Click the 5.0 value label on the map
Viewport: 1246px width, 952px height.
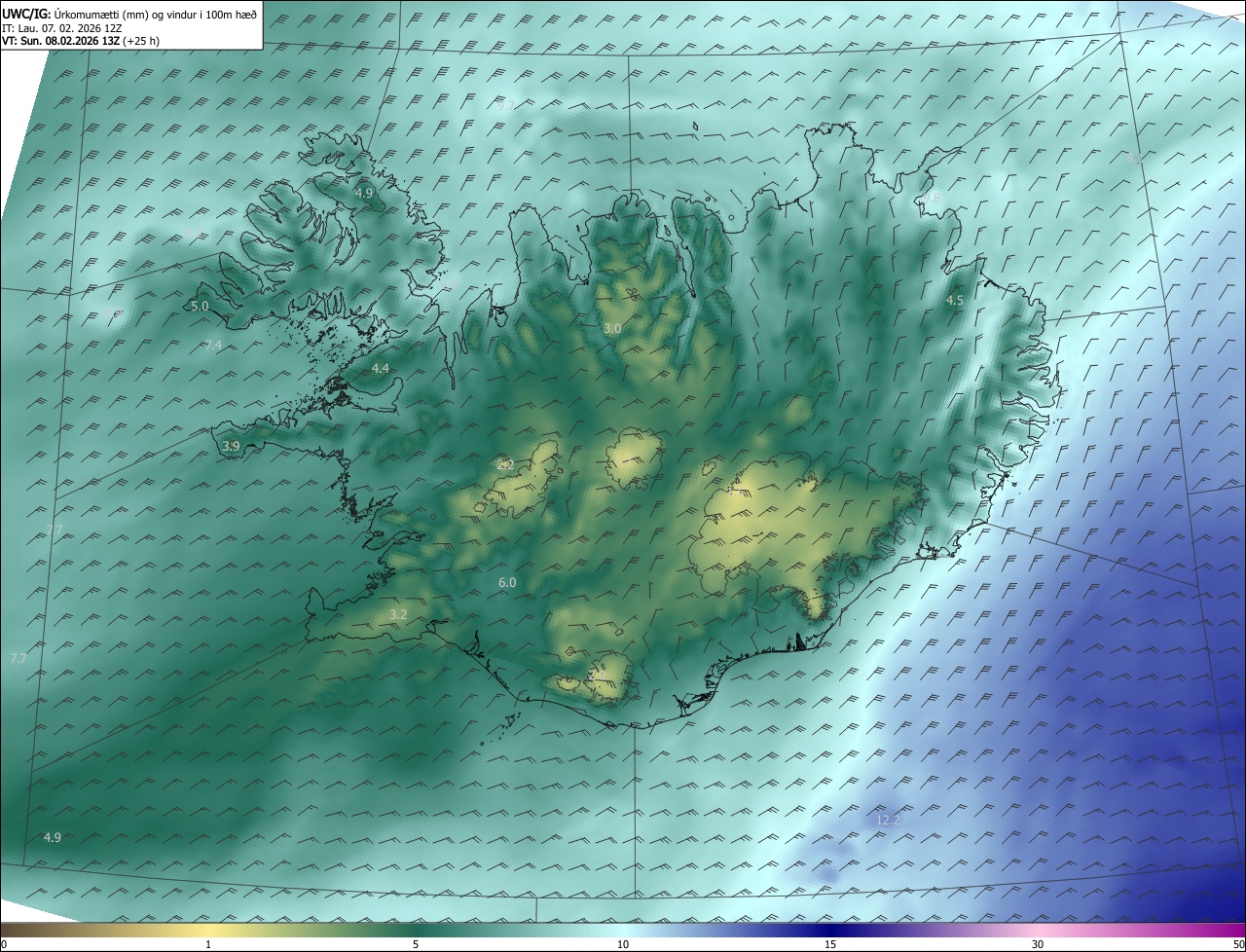pos(200,306)
